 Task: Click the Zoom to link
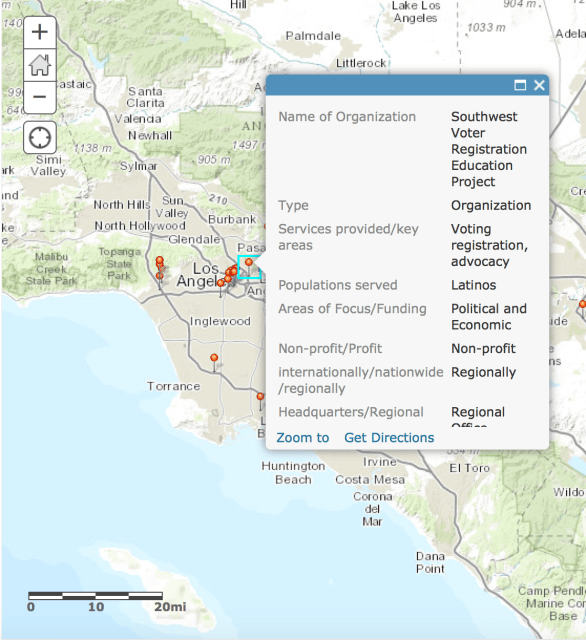[302, 438]
